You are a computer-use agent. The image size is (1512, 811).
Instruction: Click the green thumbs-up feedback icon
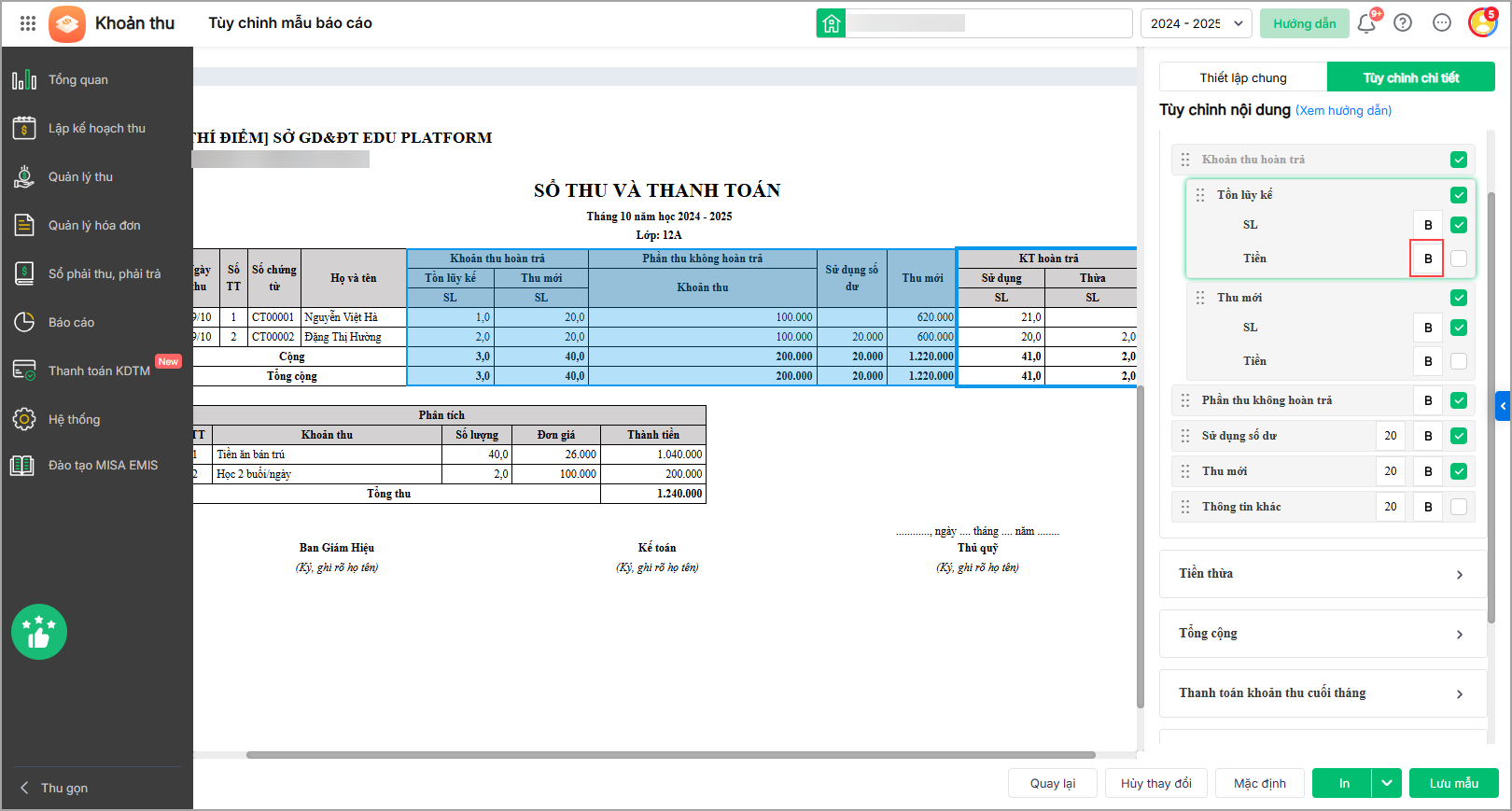click(39, 632)
